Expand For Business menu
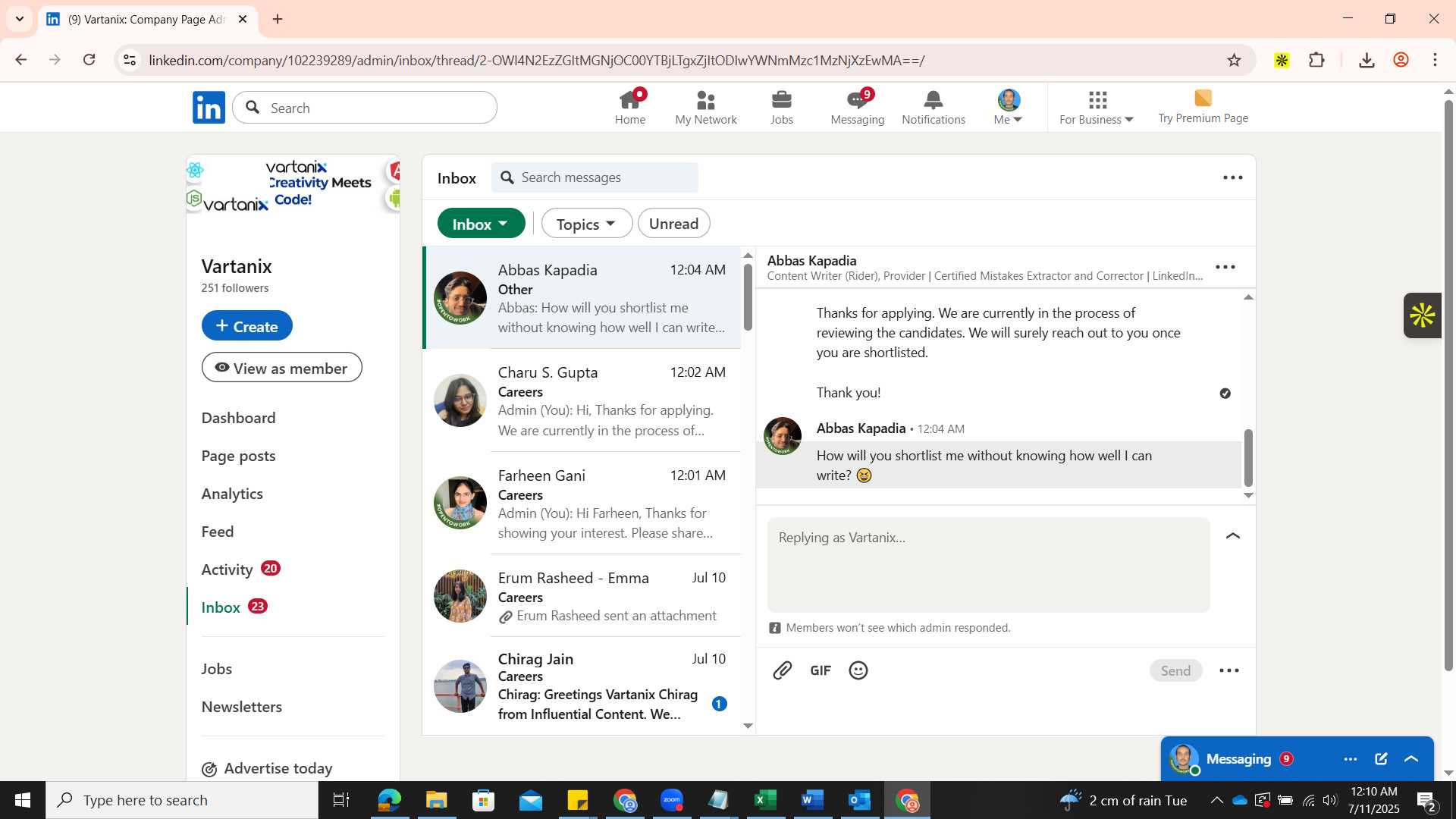This screenshot has height=819, width=1456. pyautogui.click(x=1097, y=107)
